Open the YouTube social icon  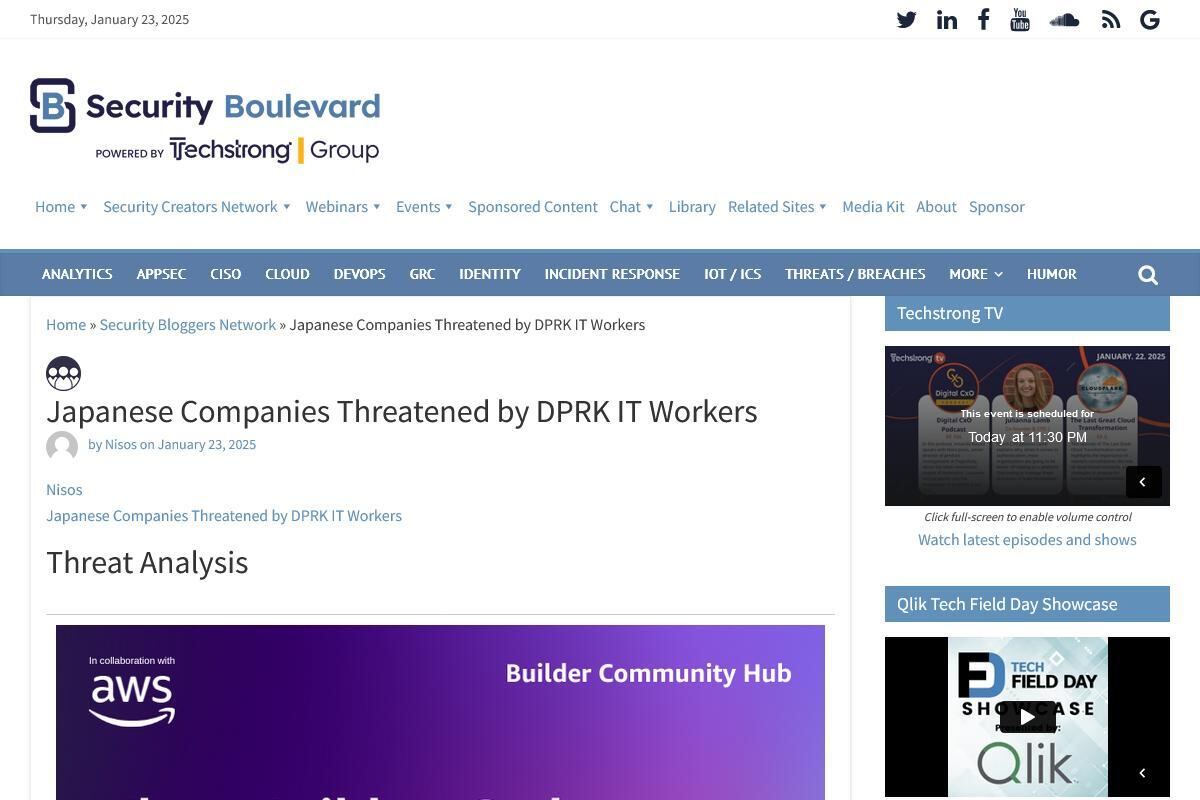click(1020, 20)
